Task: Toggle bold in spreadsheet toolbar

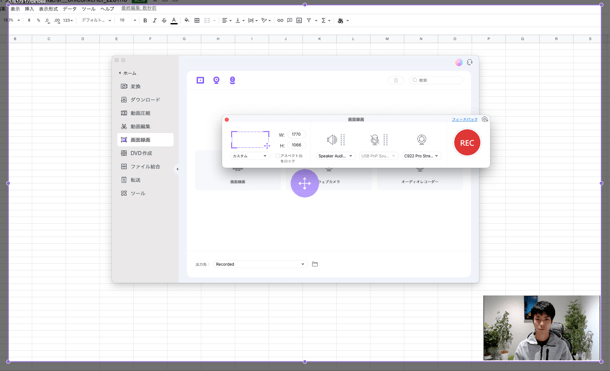Action: pos(145,20)
